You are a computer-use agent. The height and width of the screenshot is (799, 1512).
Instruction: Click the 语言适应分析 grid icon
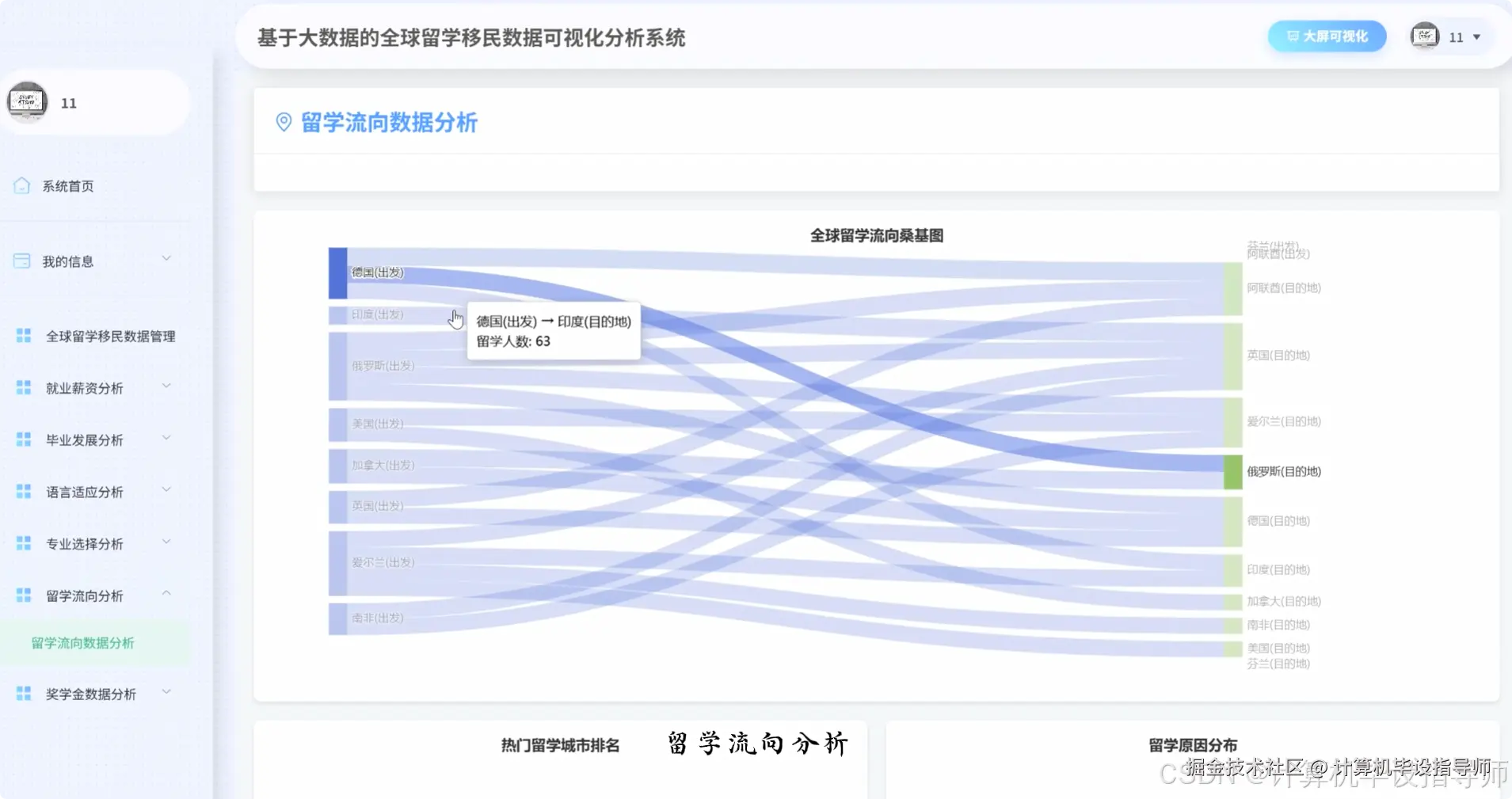pos(22,491)
